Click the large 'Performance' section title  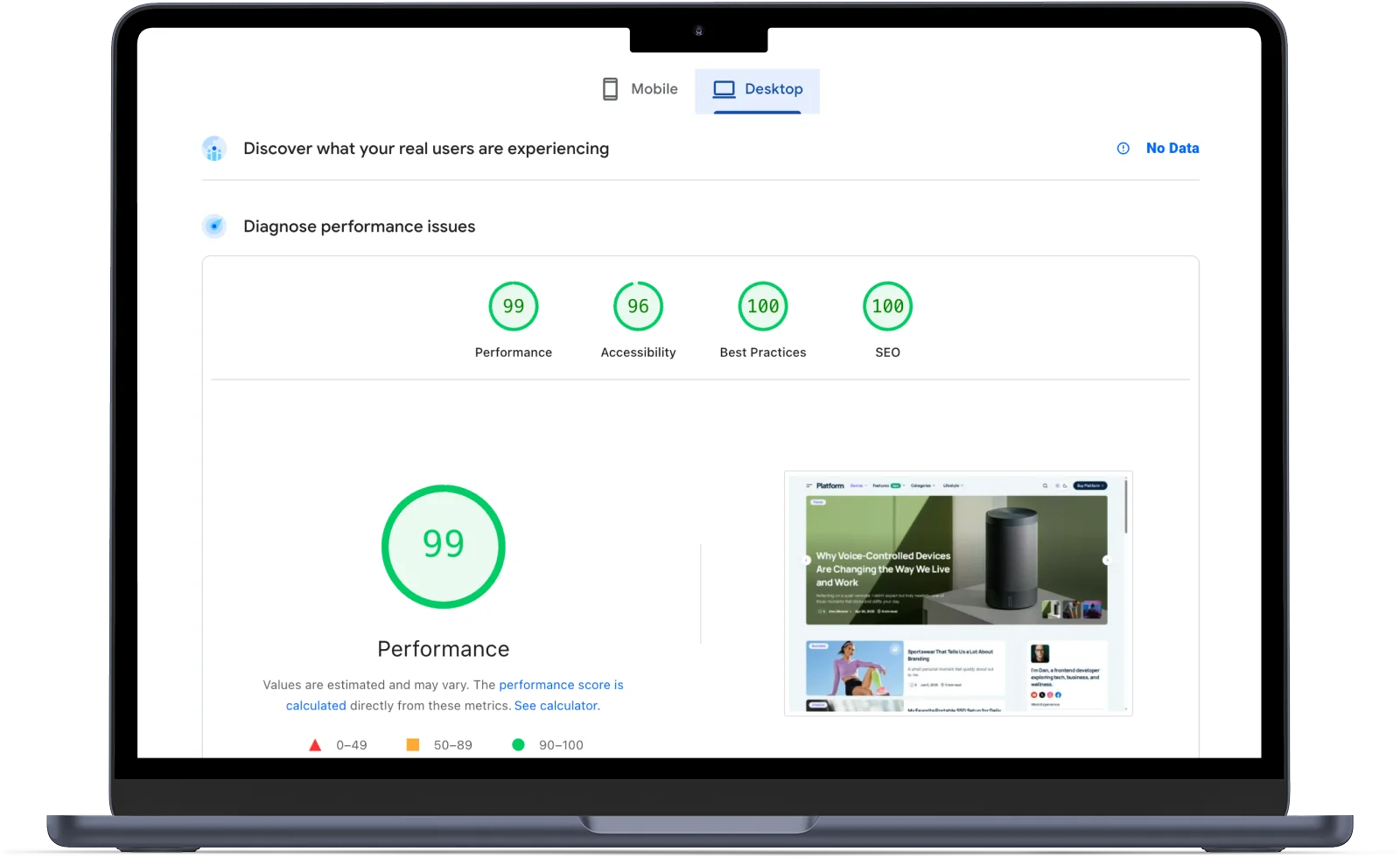444,649
